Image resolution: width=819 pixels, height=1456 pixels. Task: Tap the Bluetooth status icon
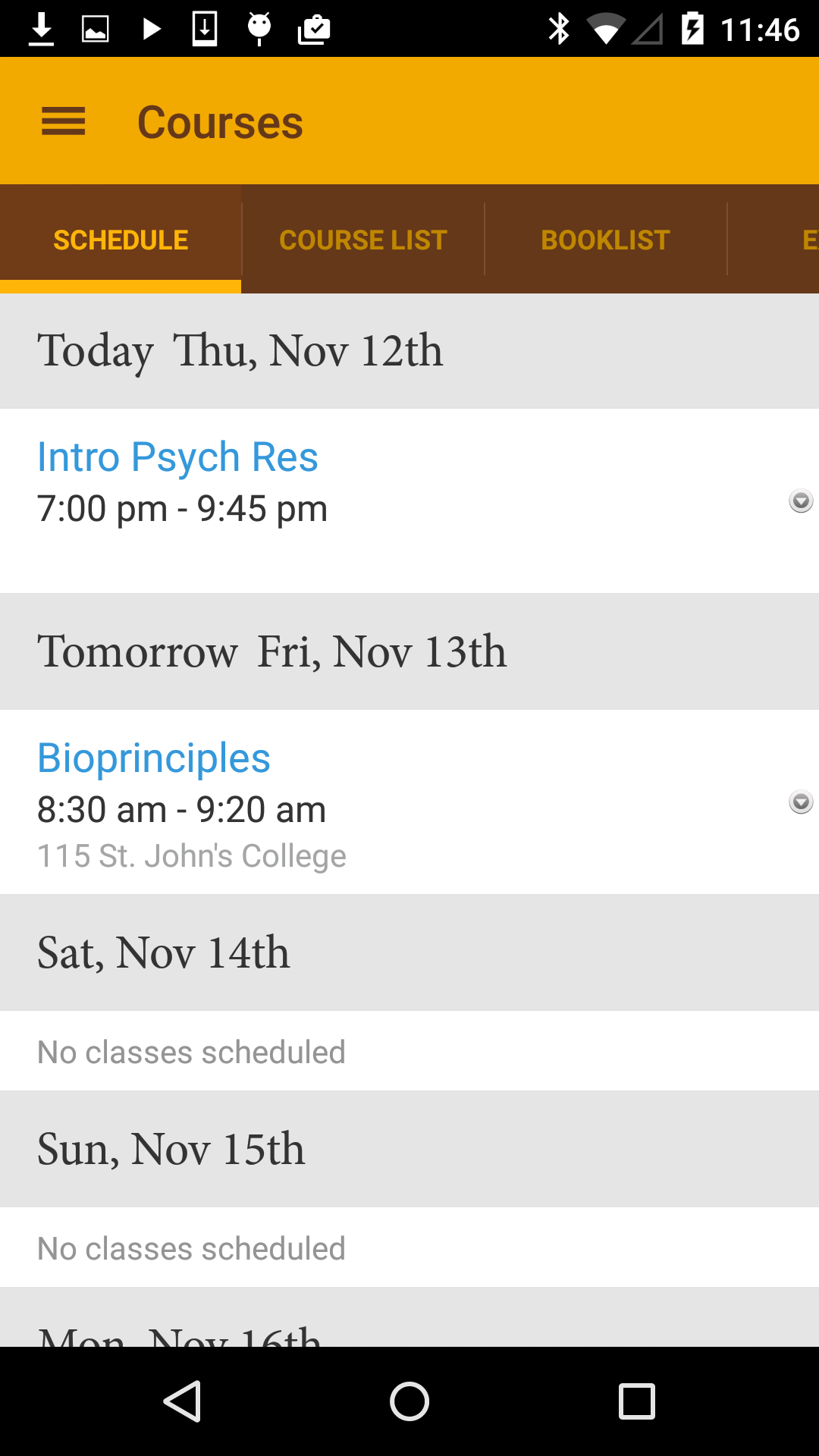(x=559, y=29)
